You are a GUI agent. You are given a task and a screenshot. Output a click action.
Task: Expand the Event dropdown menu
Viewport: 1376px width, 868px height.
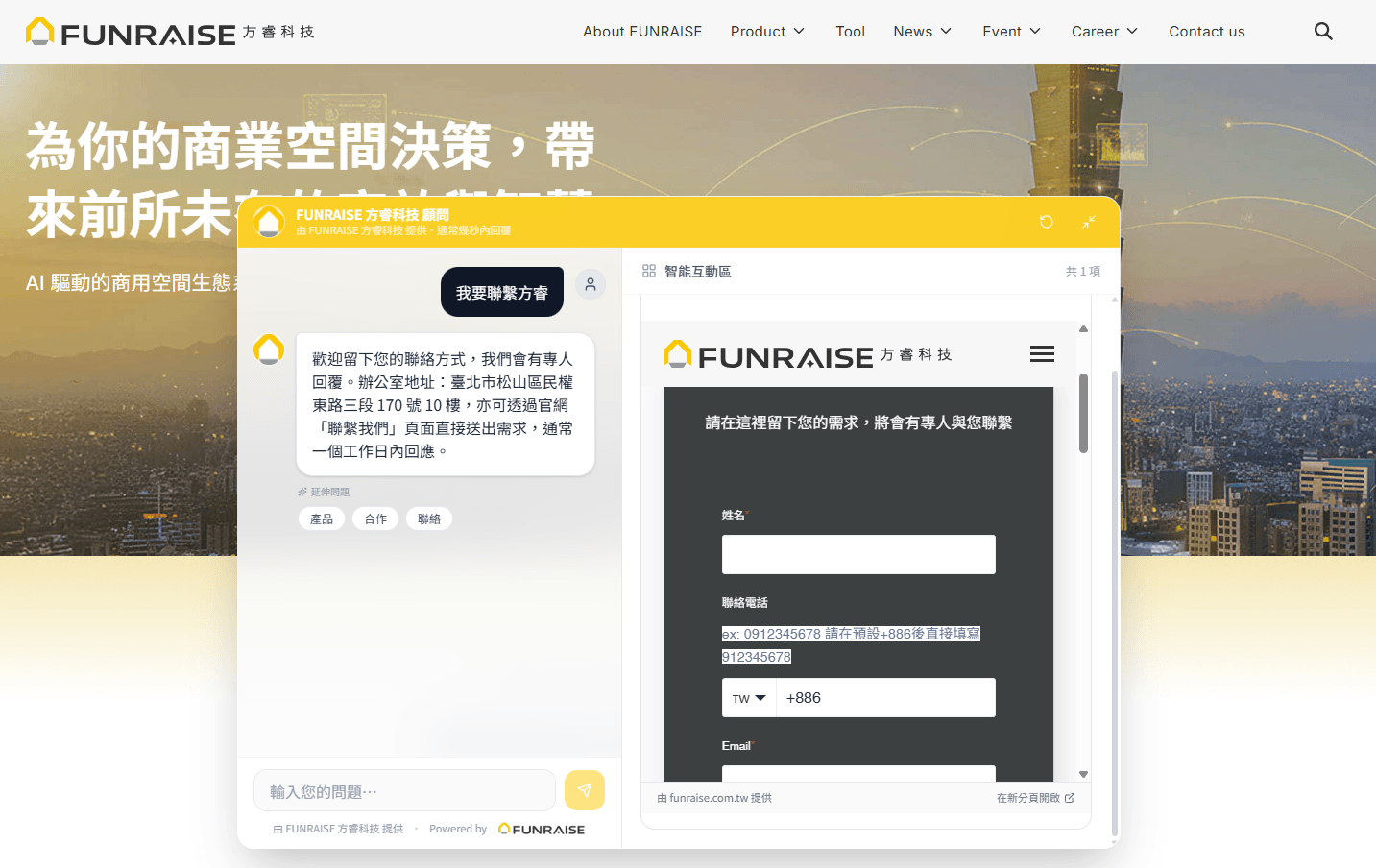(1011, 32)
